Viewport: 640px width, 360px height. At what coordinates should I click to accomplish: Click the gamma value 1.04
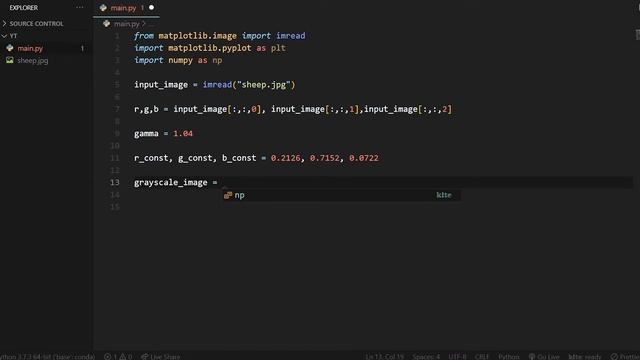click(x=183, y=133)
